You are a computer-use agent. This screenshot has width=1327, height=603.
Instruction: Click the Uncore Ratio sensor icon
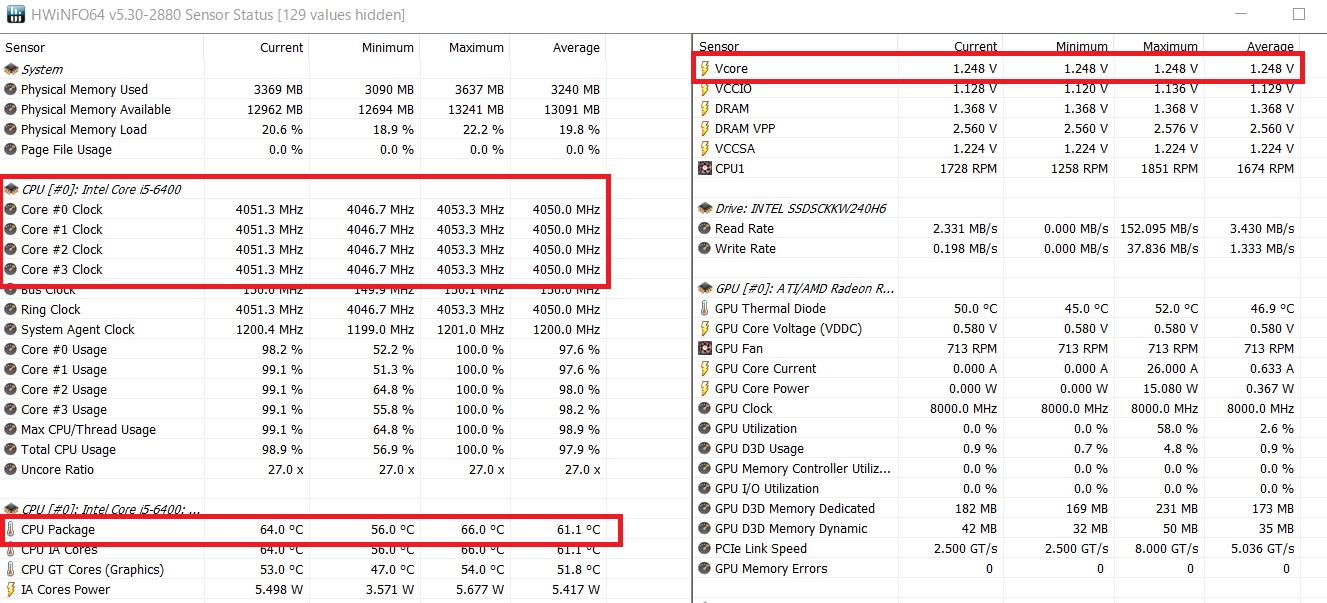pyautogui.click(x=11, y=469)
